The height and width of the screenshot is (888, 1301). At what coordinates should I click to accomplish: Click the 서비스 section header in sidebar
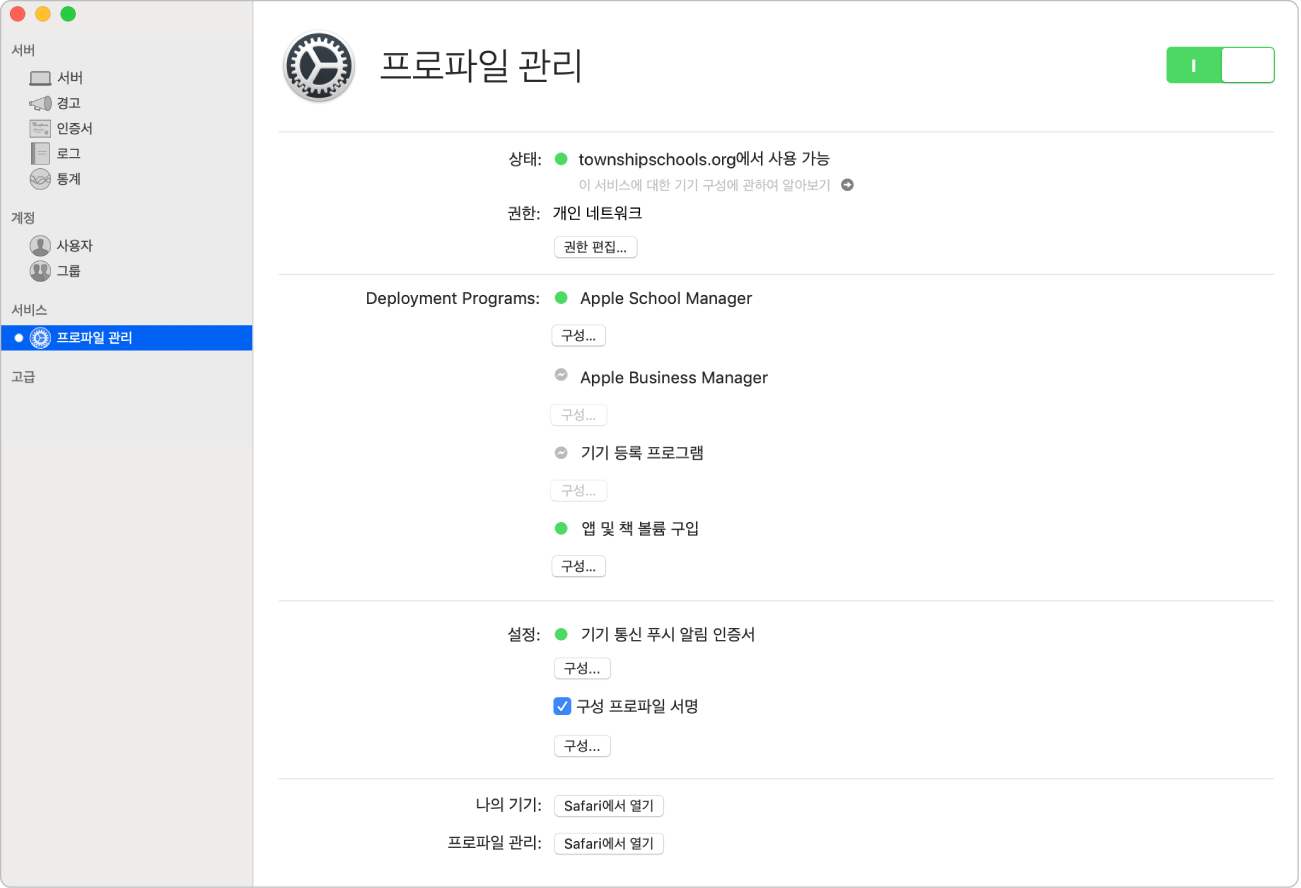(29, 310)
